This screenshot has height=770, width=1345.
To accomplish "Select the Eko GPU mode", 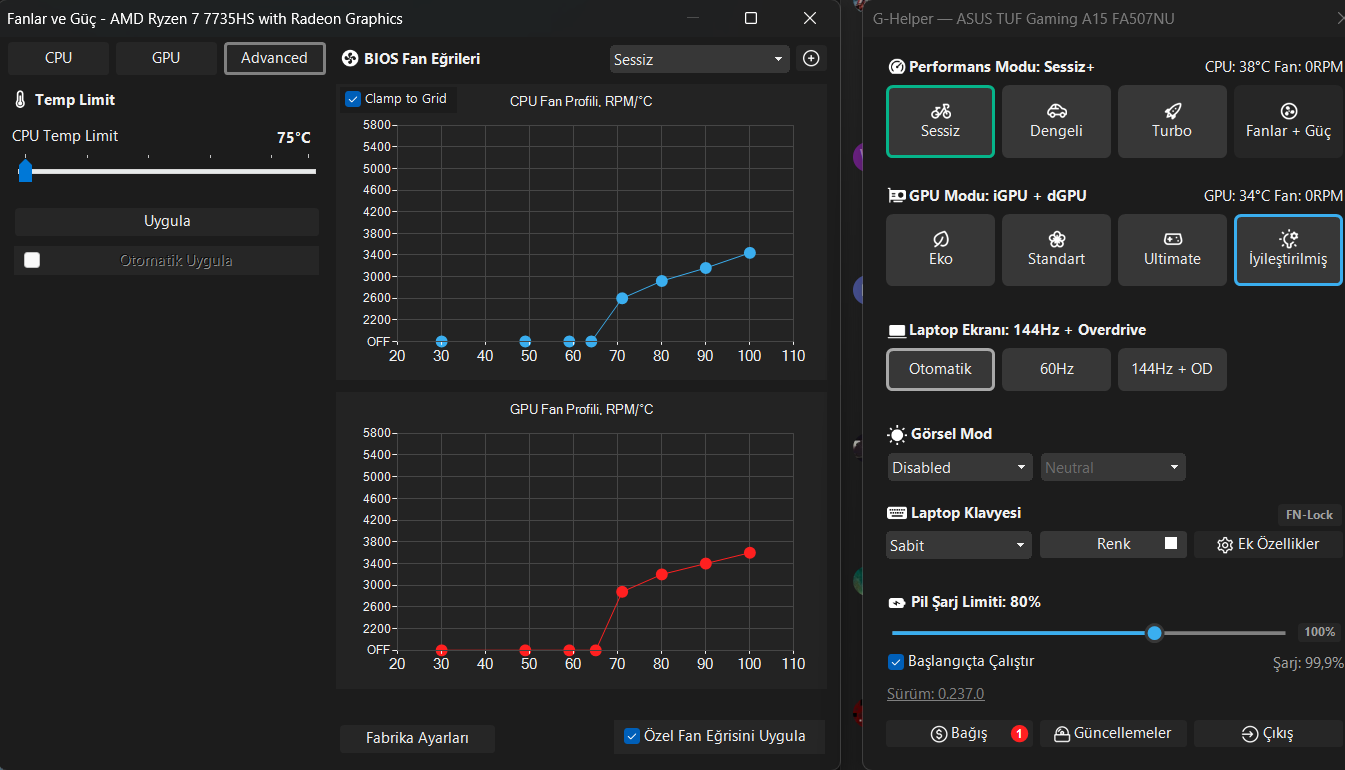I will (x=940, y=249).
